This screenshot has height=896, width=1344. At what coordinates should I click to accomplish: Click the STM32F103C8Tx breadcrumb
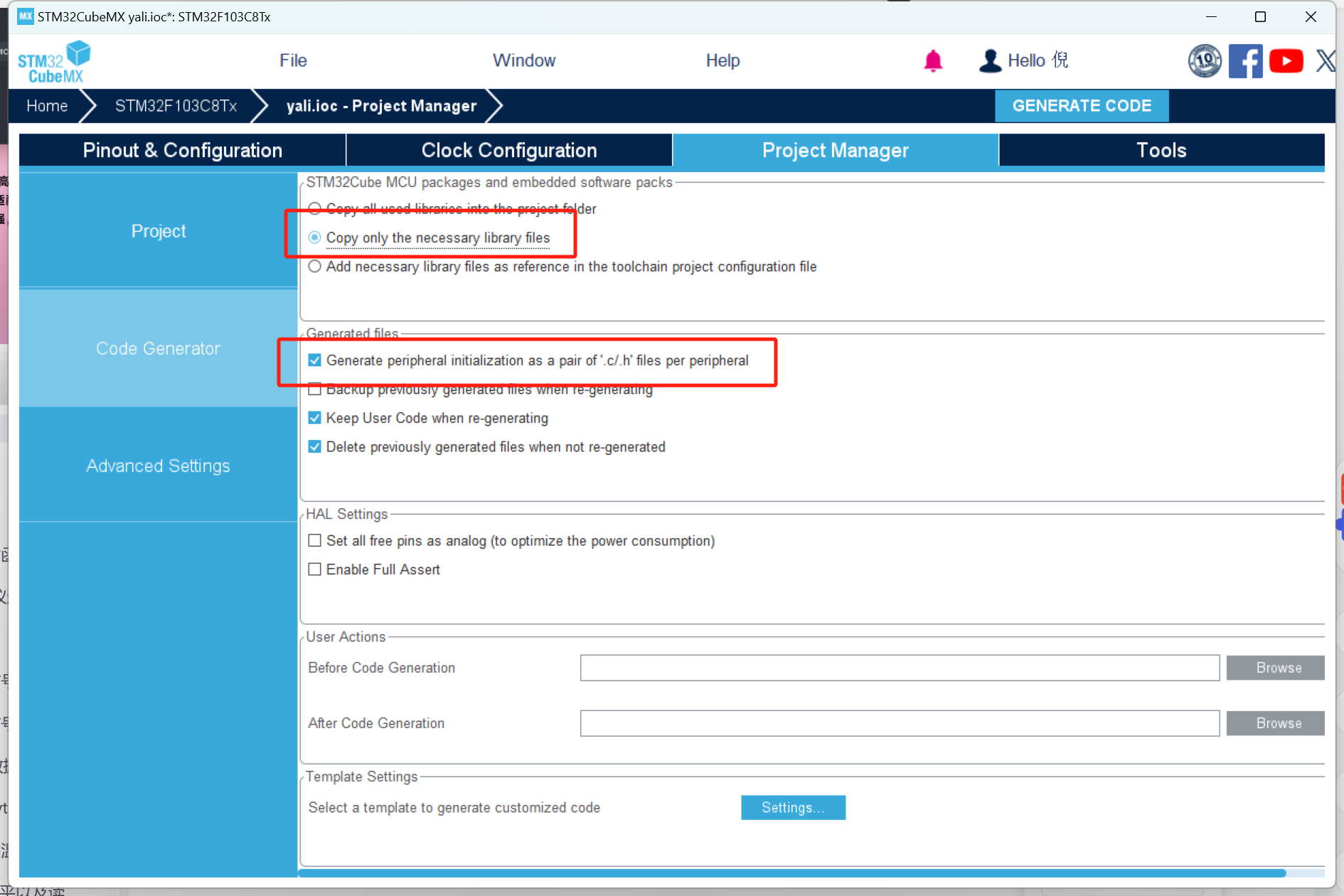[176, 106]
